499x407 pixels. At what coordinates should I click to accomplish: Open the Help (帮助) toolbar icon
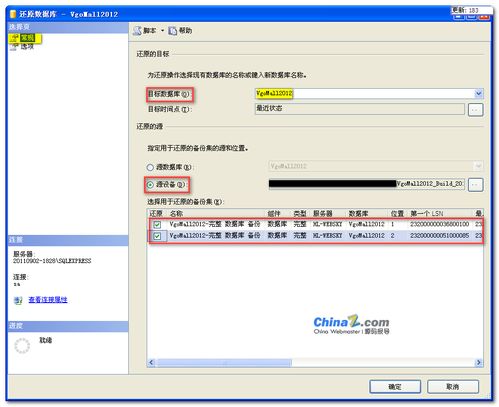pos(173,31)
